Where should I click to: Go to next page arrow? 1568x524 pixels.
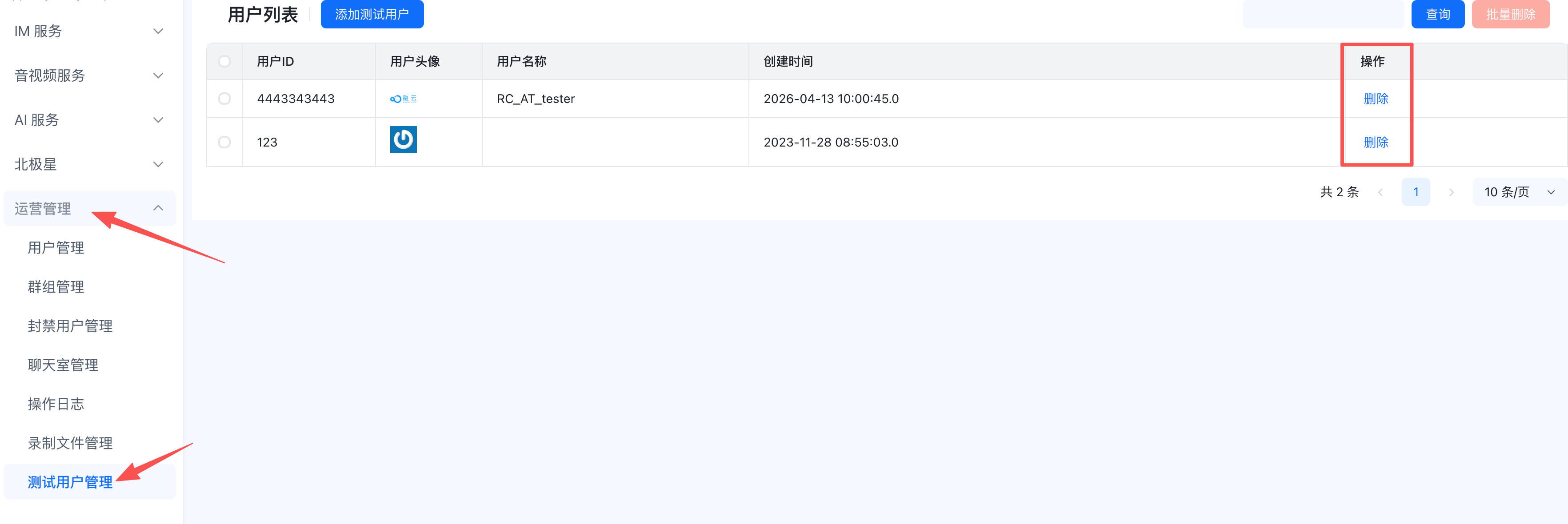[1451, 192]
